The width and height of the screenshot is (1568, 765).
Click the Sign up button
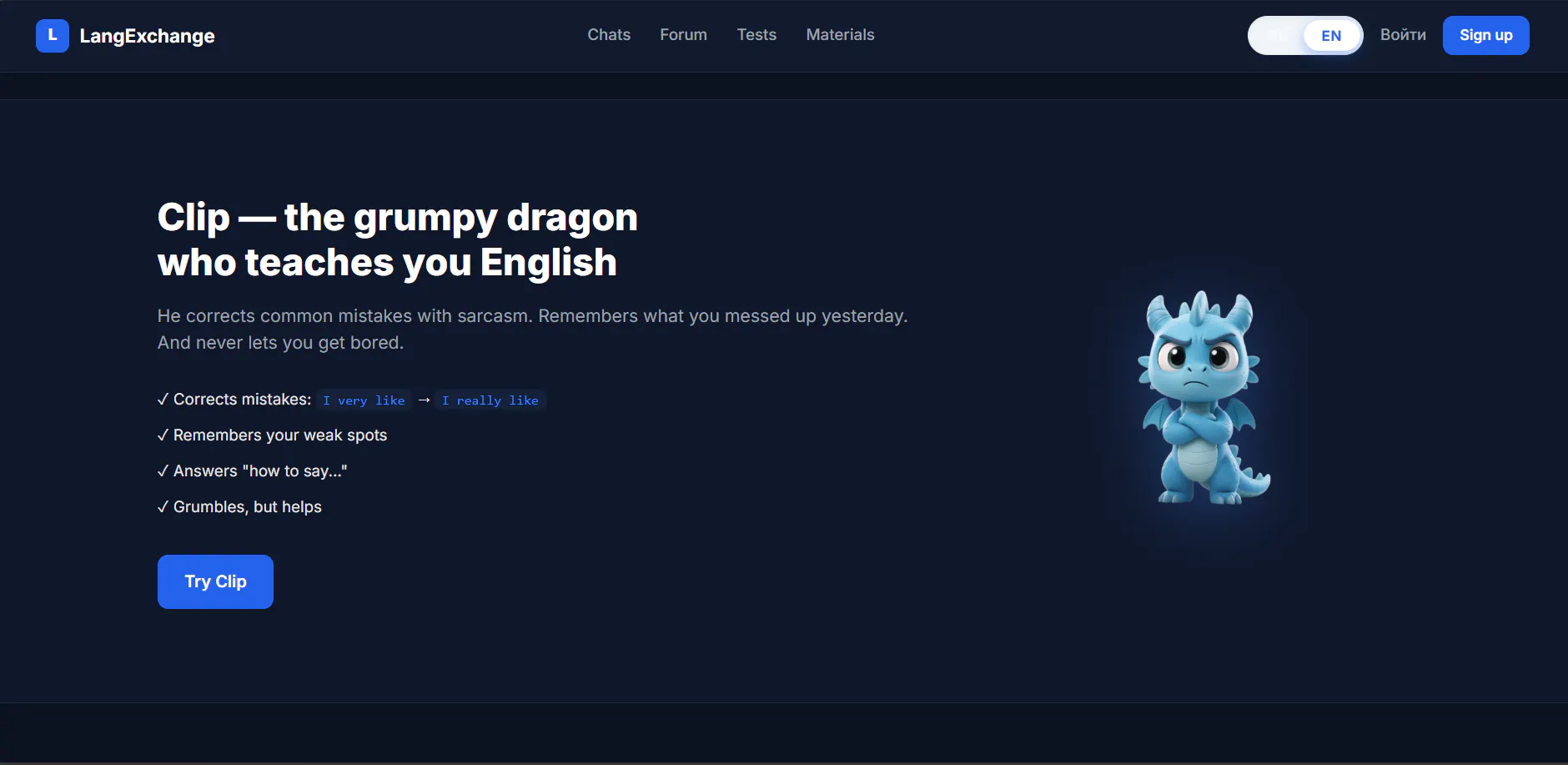pos(1485,35)
